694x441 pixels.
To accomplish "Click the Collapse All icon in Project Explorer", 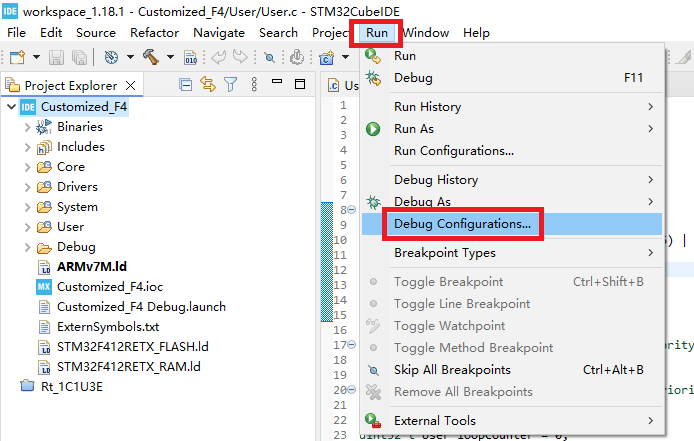I will click(186, 85).
